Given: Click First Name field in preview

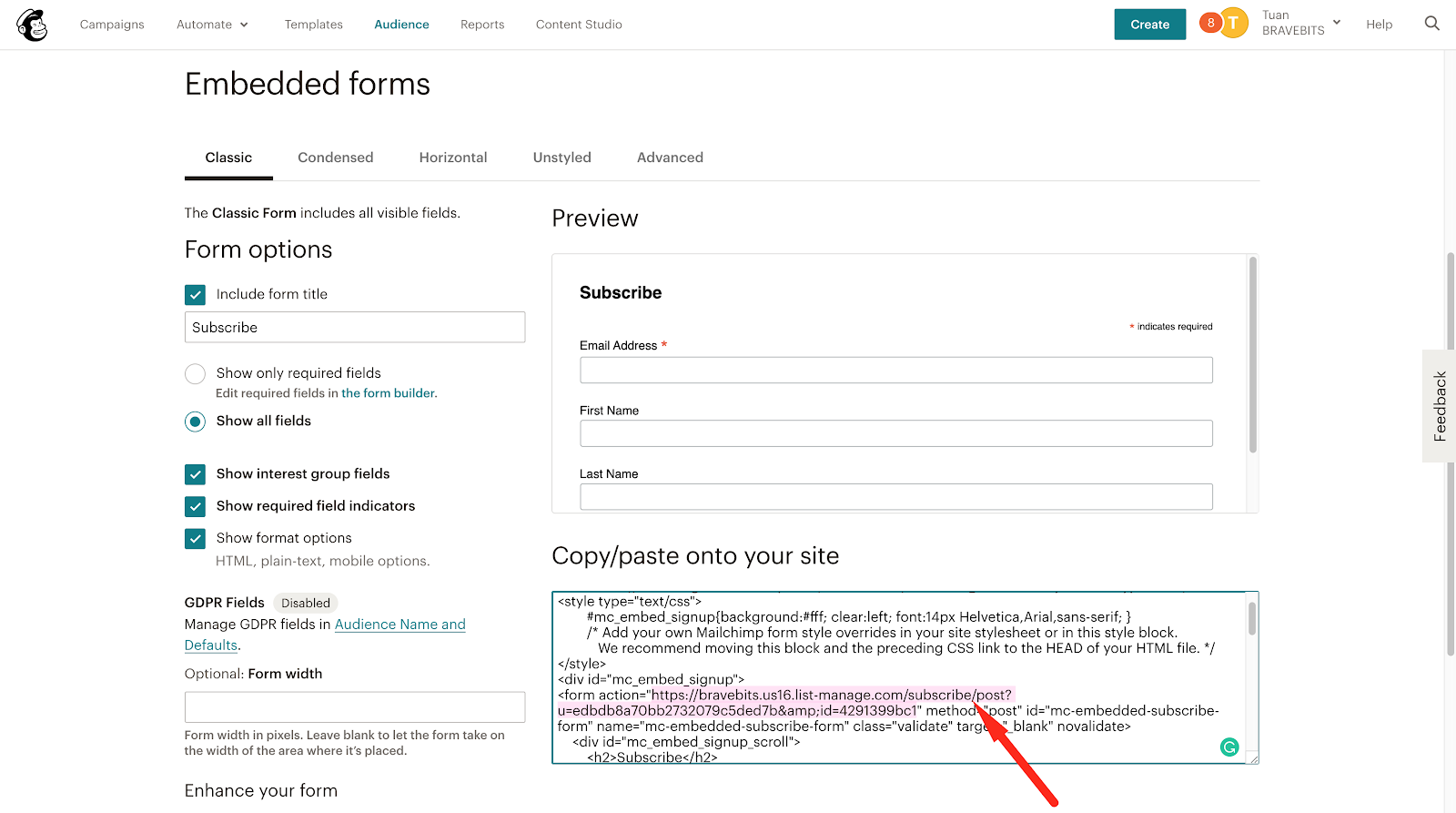Looking at the screenshot, I should [896, 433].
